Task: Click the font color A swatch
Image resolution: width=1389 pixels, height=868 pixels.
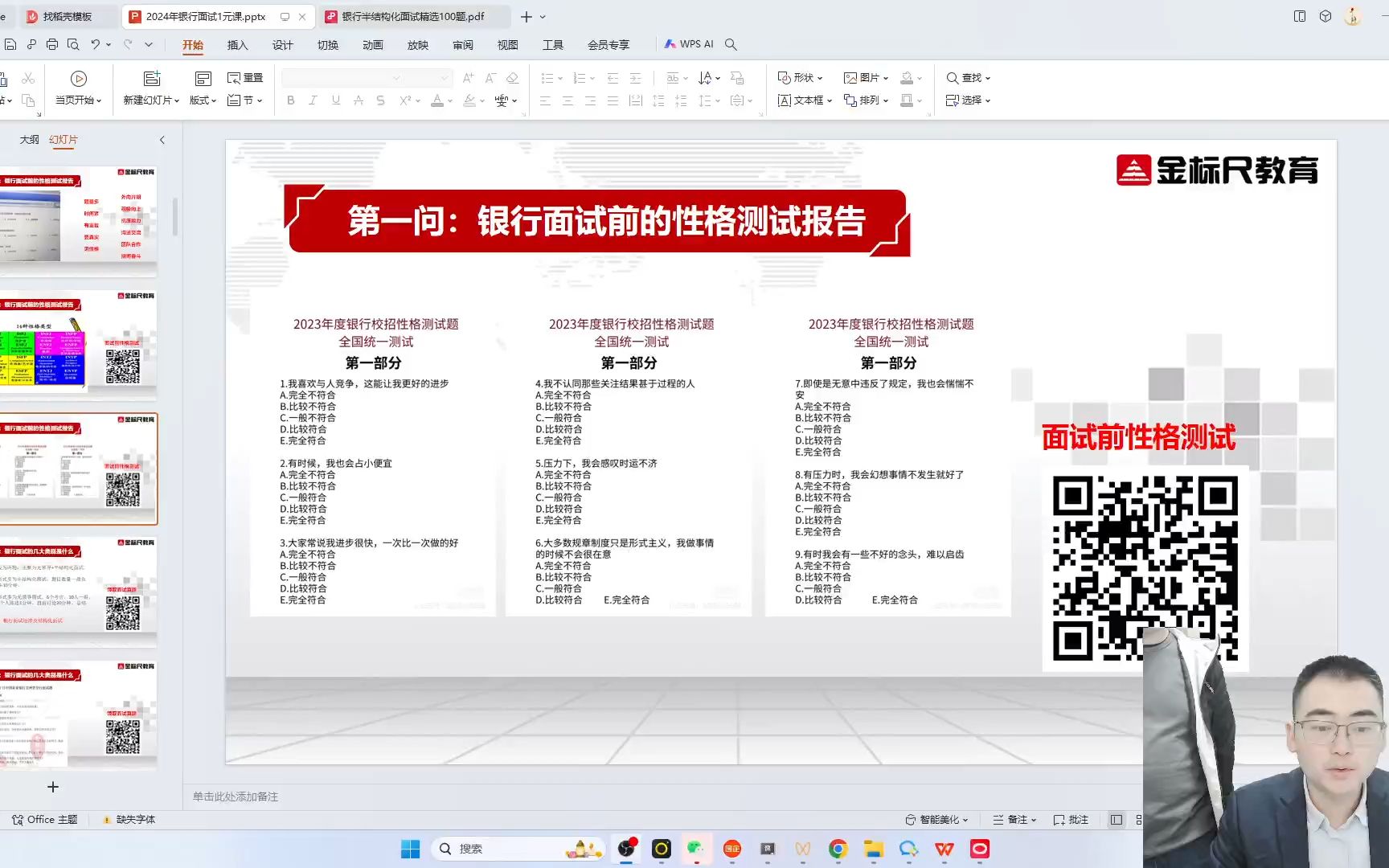Action: (437, 100)
